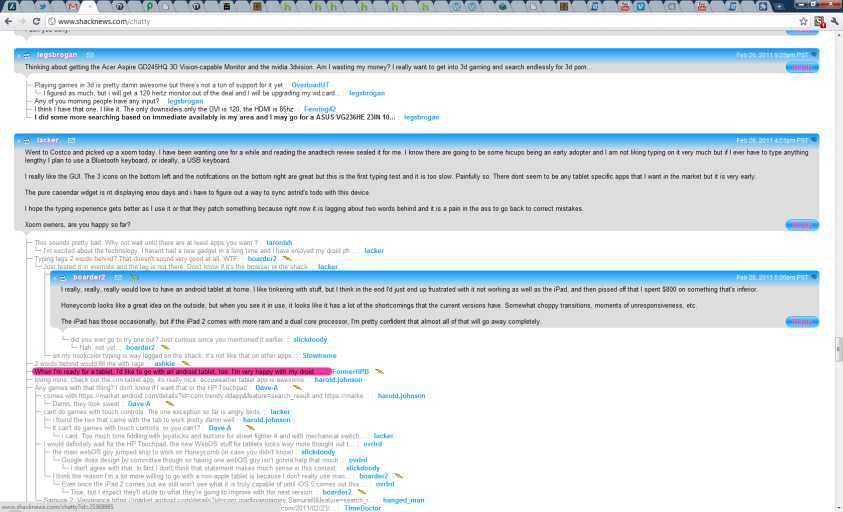Open the hanged_man user link
843x512 pixels.
(403, 500)
